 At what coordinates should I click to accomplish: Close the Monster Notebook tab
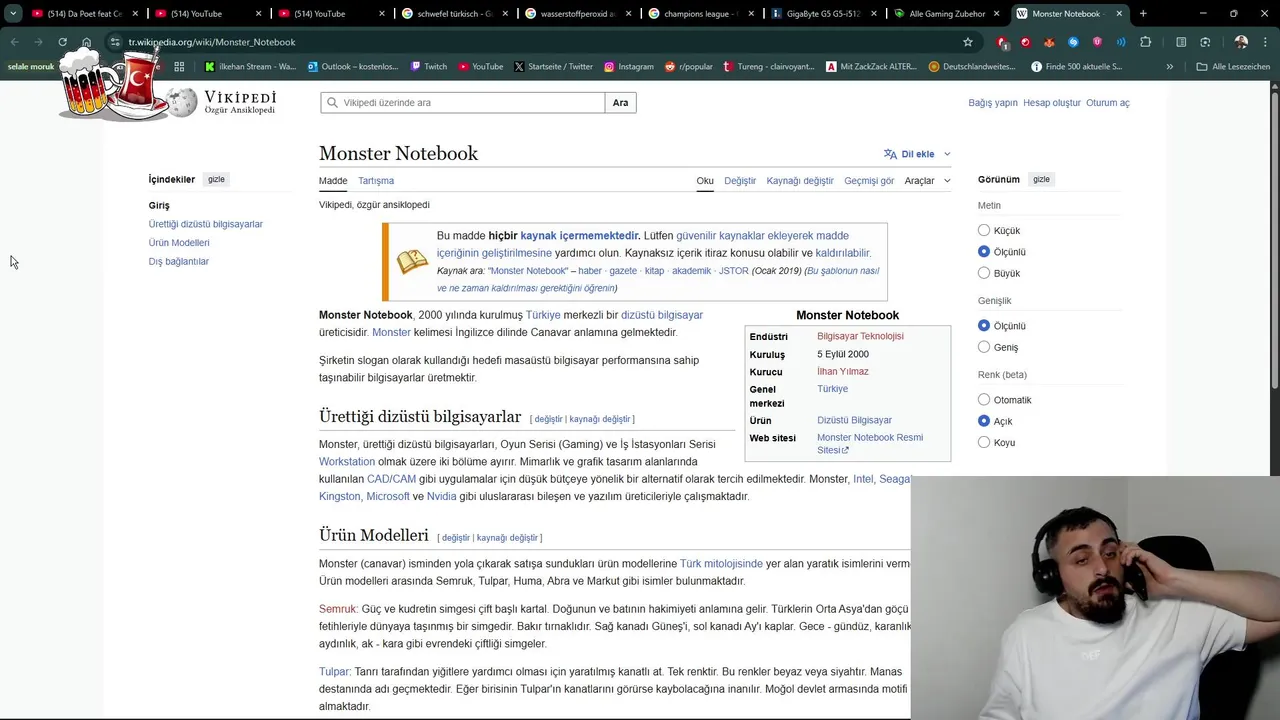tap(1119, 14)
